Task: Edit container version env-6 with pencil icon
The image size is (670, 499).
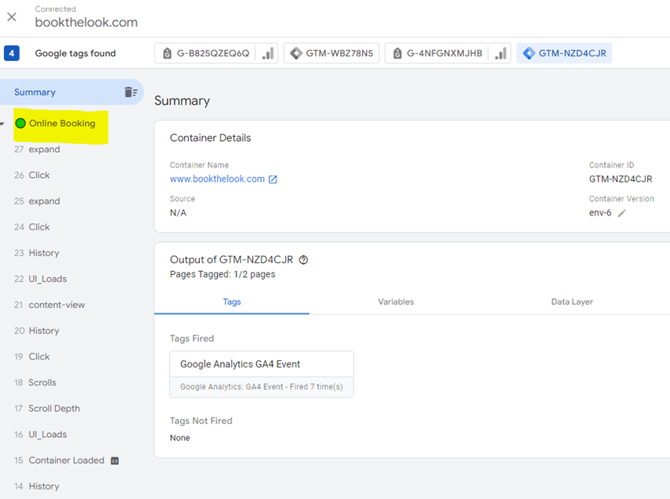Action: click(x=622, y=213)
